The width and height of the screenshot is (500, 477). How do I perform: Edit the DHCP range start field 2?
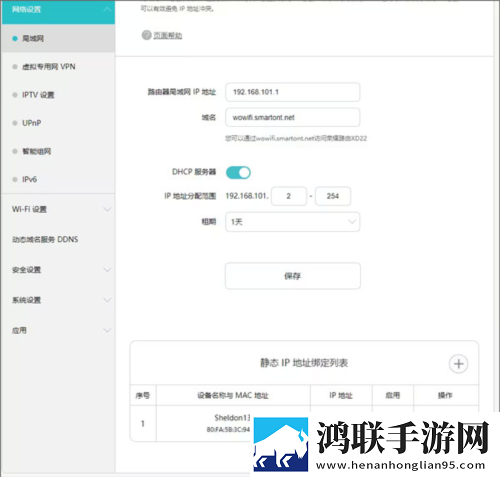[289, 196]
